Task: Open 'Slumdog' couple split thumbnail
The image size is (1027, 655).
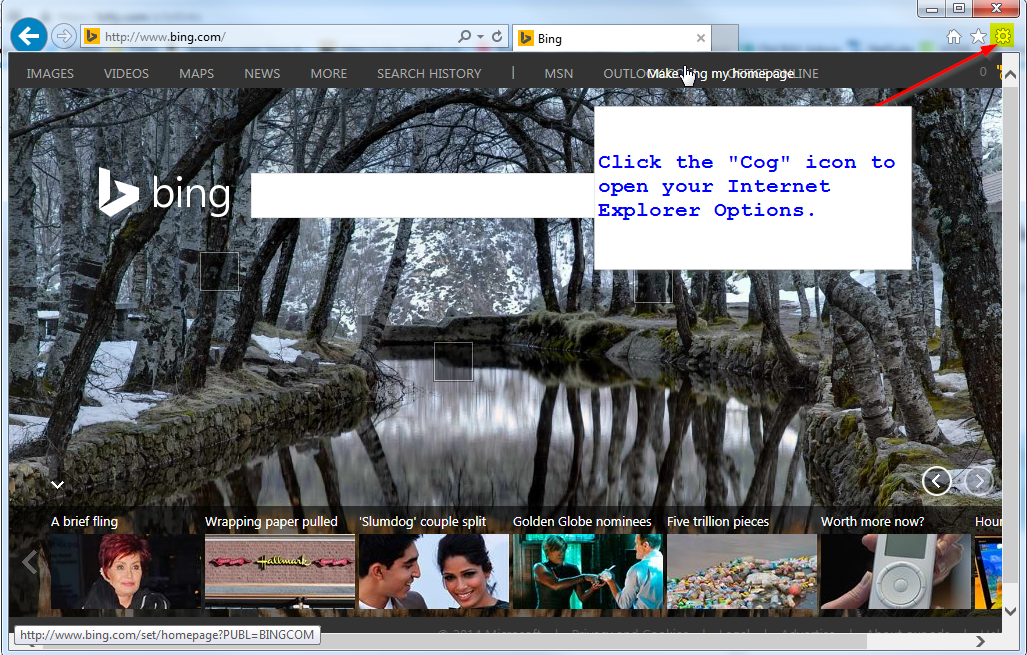Action: tap(434, 571)
